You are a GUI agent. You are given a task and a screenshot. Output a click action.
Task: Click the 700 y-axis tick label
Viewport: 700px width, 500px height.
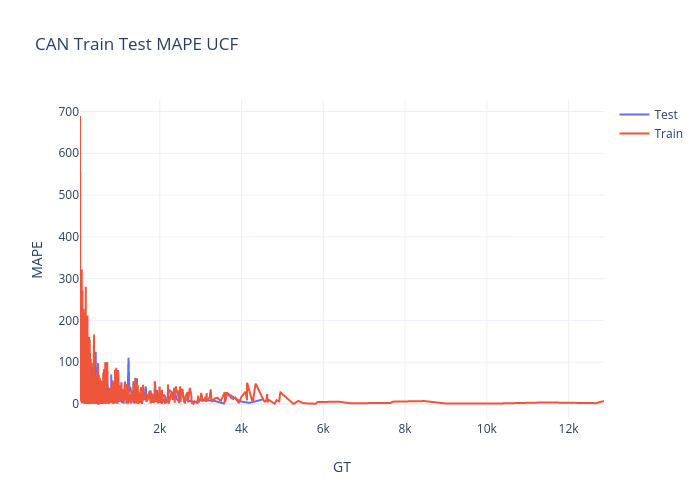tap(69, 112)
